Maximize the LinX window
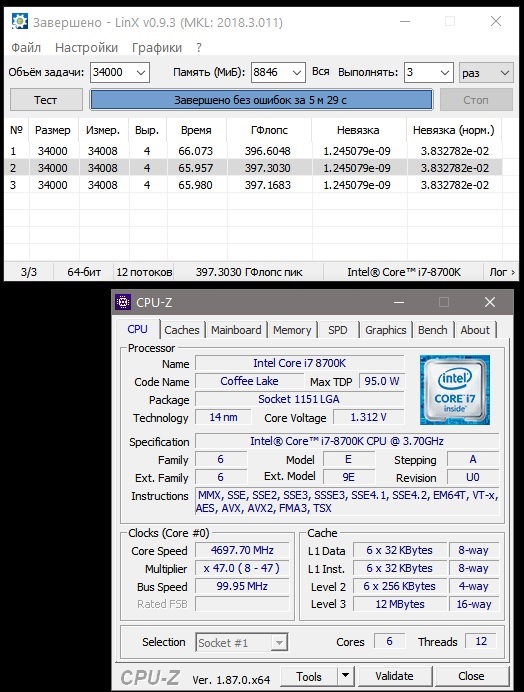524x692 pixels. click(x=450, y=21)
